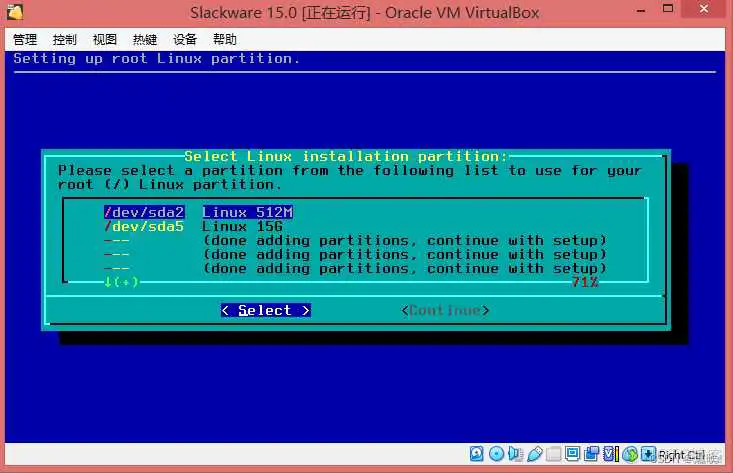Click the Right Ctrl host key label

coord(682,454)
